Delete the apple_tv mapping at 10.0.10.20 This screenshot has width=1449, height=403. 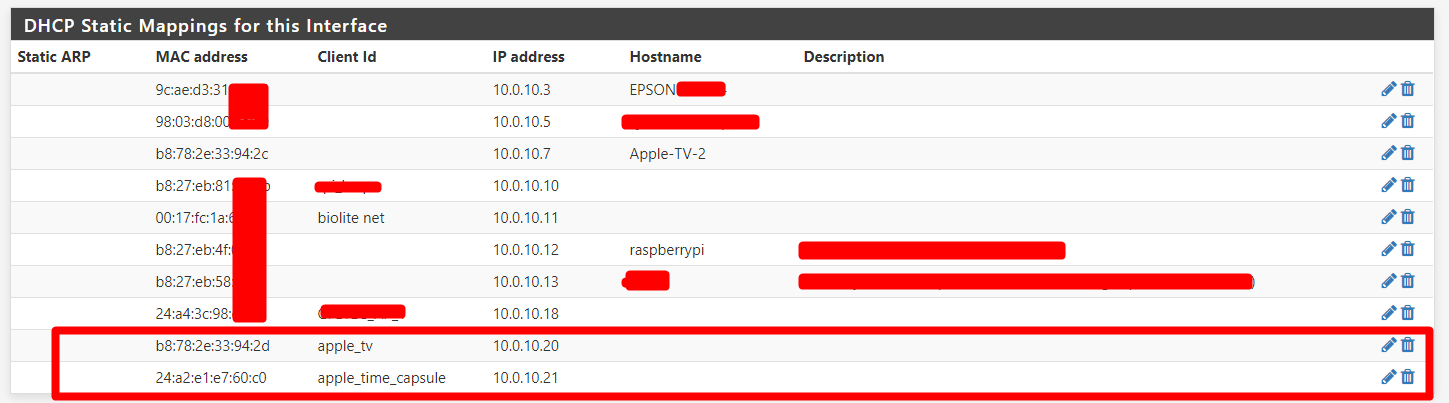(x=1408, y=345)
